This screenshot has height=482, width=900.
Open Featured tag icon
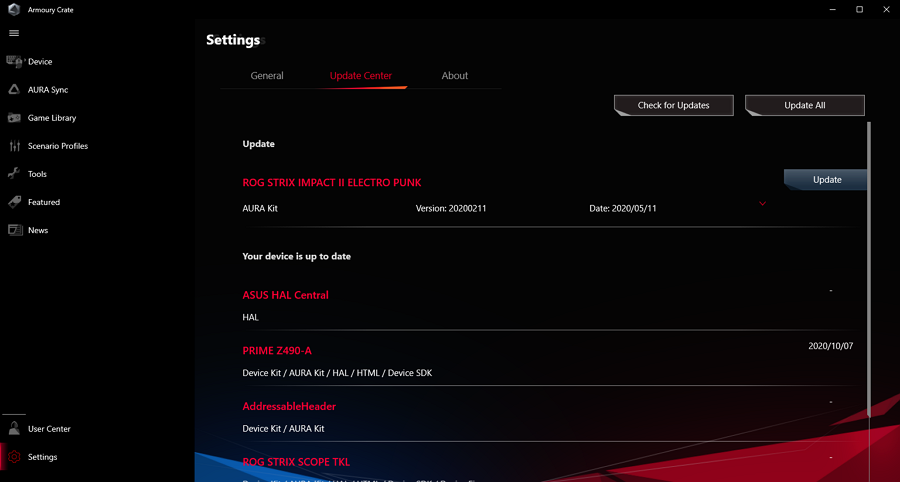[x=14, y=202]
